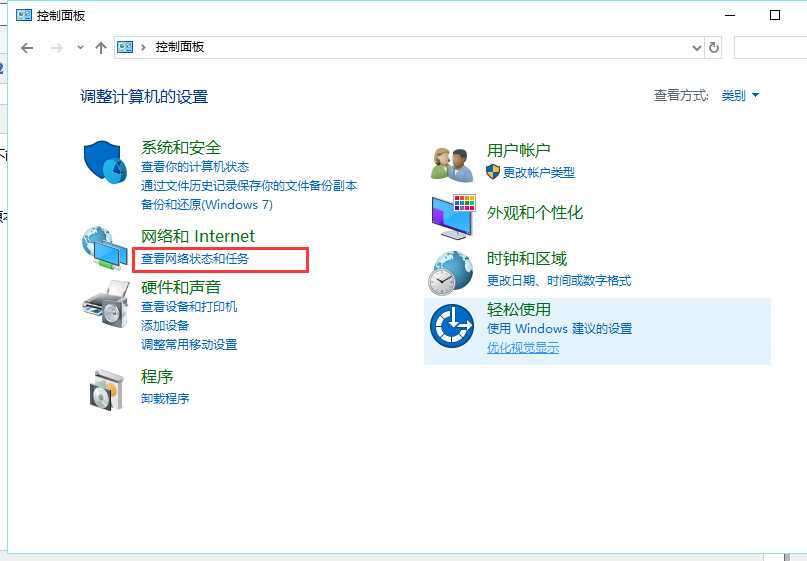Click the refresh button beside address bar
The image size is (807, 561).
pyautogui.click(x=713, y=48)
